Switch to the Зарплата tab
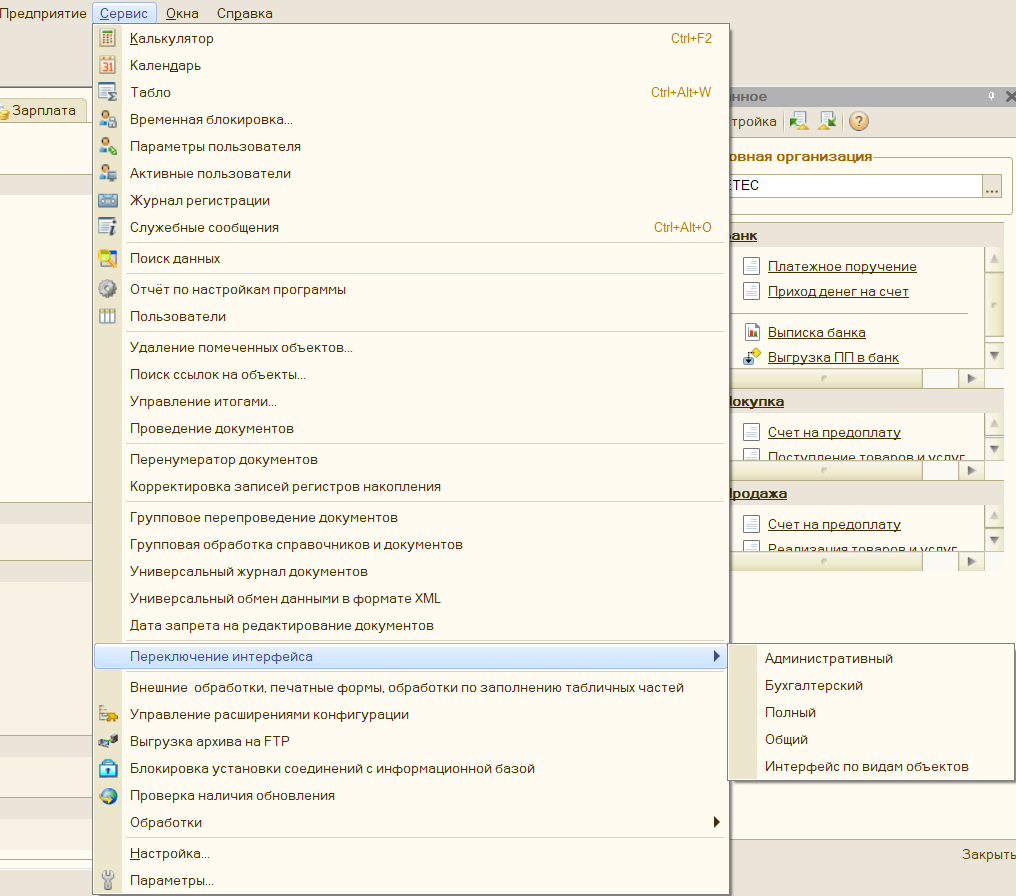Screen dimensions: 1016x896 point(43,111)
